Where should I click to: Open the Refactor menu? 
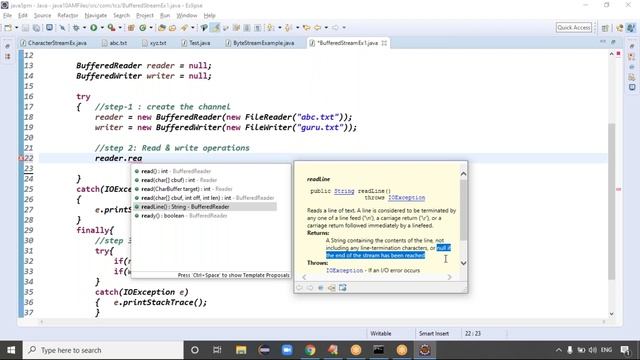[68, 16]
